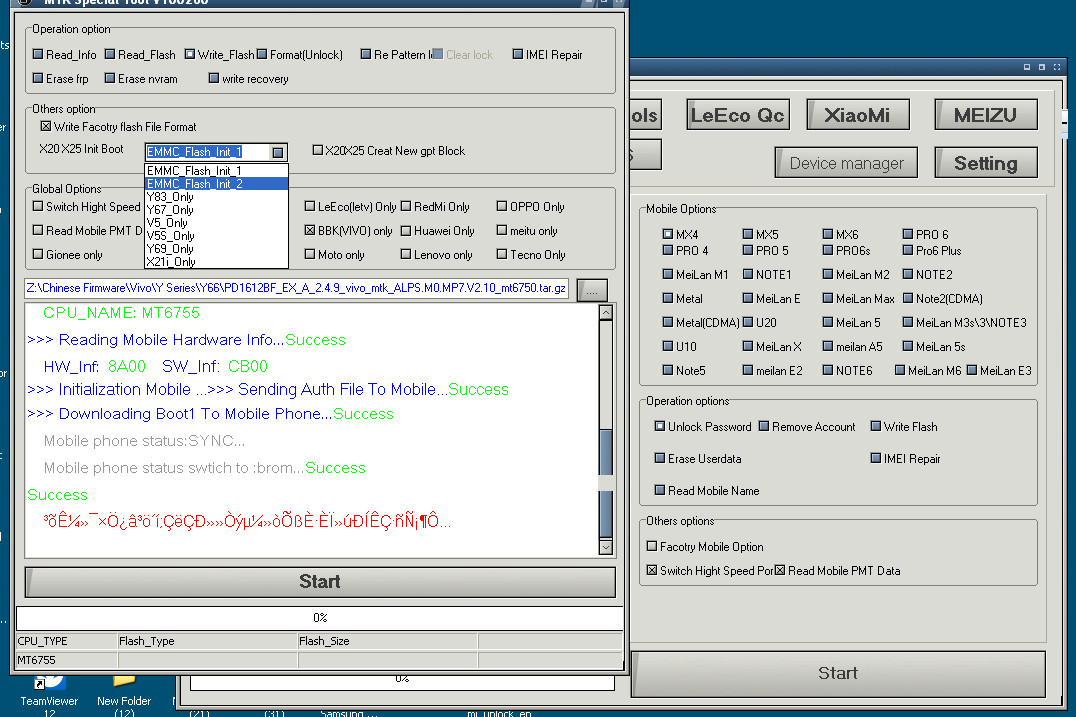1076x717 pixels.
Task: Choose Y67_Only in dropdown list
Action: point(215,209)
